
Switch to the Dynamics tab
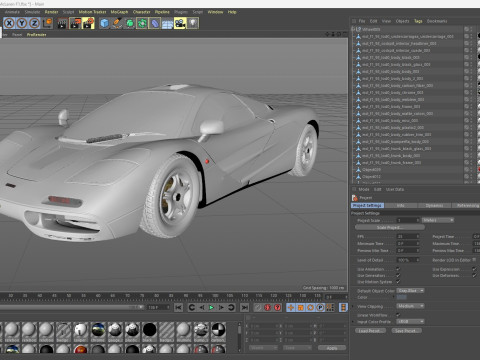point(434,206)
